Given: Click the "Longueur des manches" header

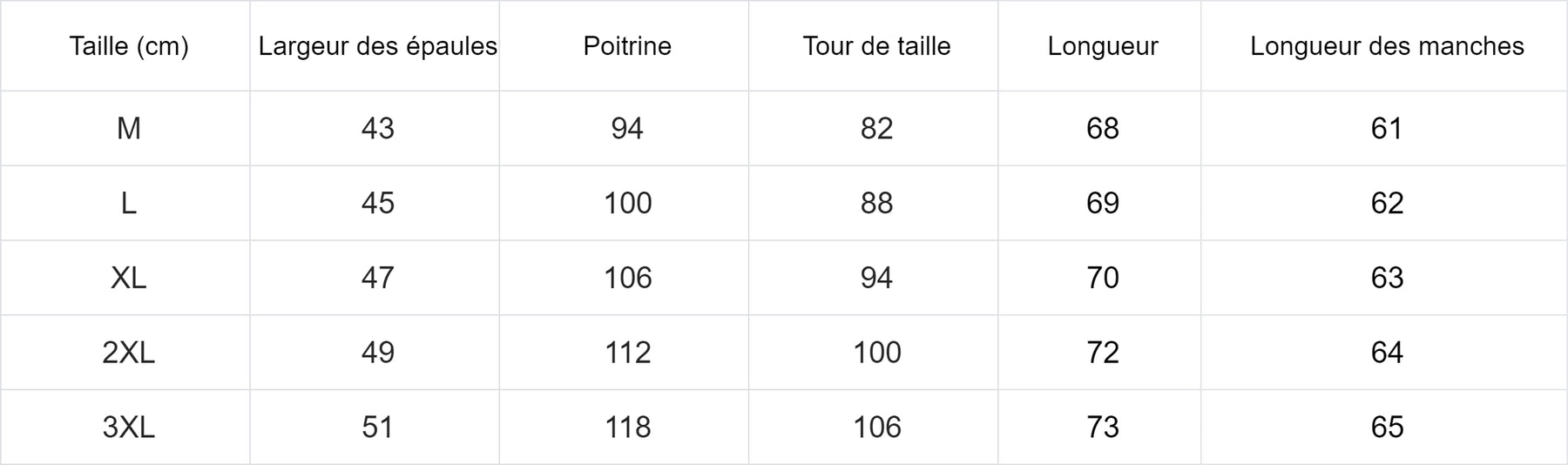Looking at the screenshot, I should (1387, 46).
